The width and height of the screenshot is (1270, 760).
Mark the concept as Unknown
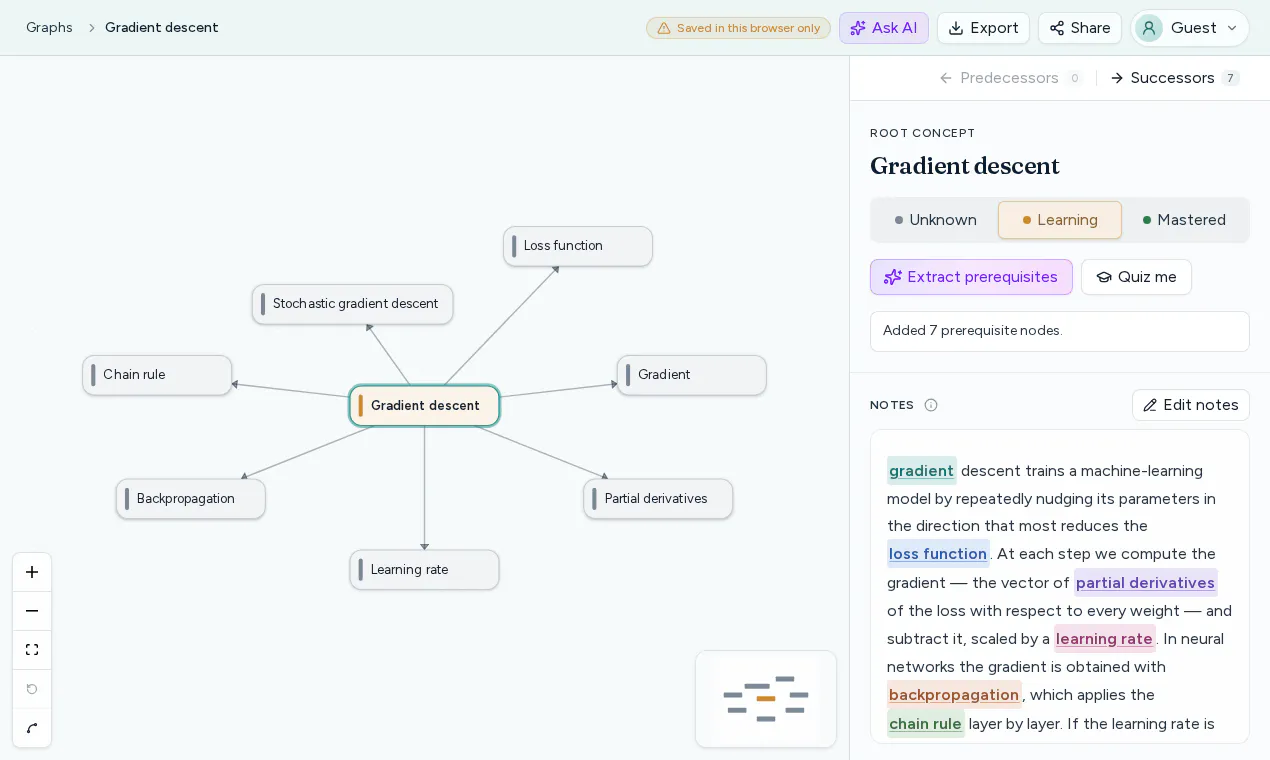(935, 220)
